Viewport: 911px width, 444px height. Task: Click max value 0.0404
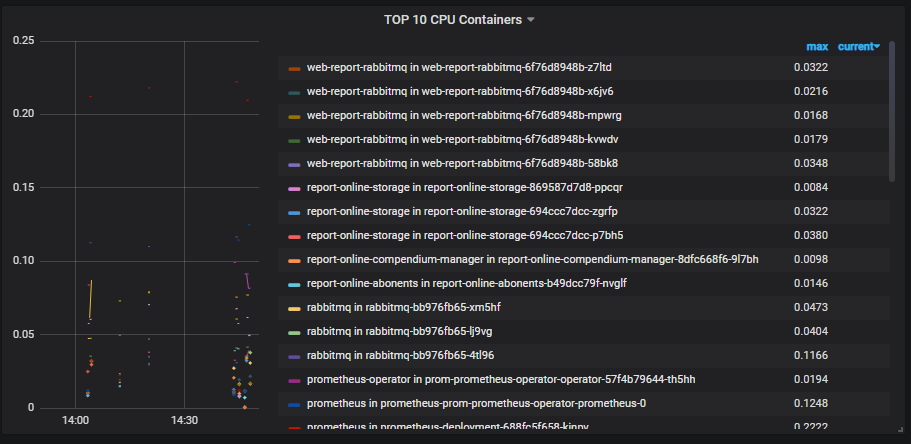coord(811,331)
